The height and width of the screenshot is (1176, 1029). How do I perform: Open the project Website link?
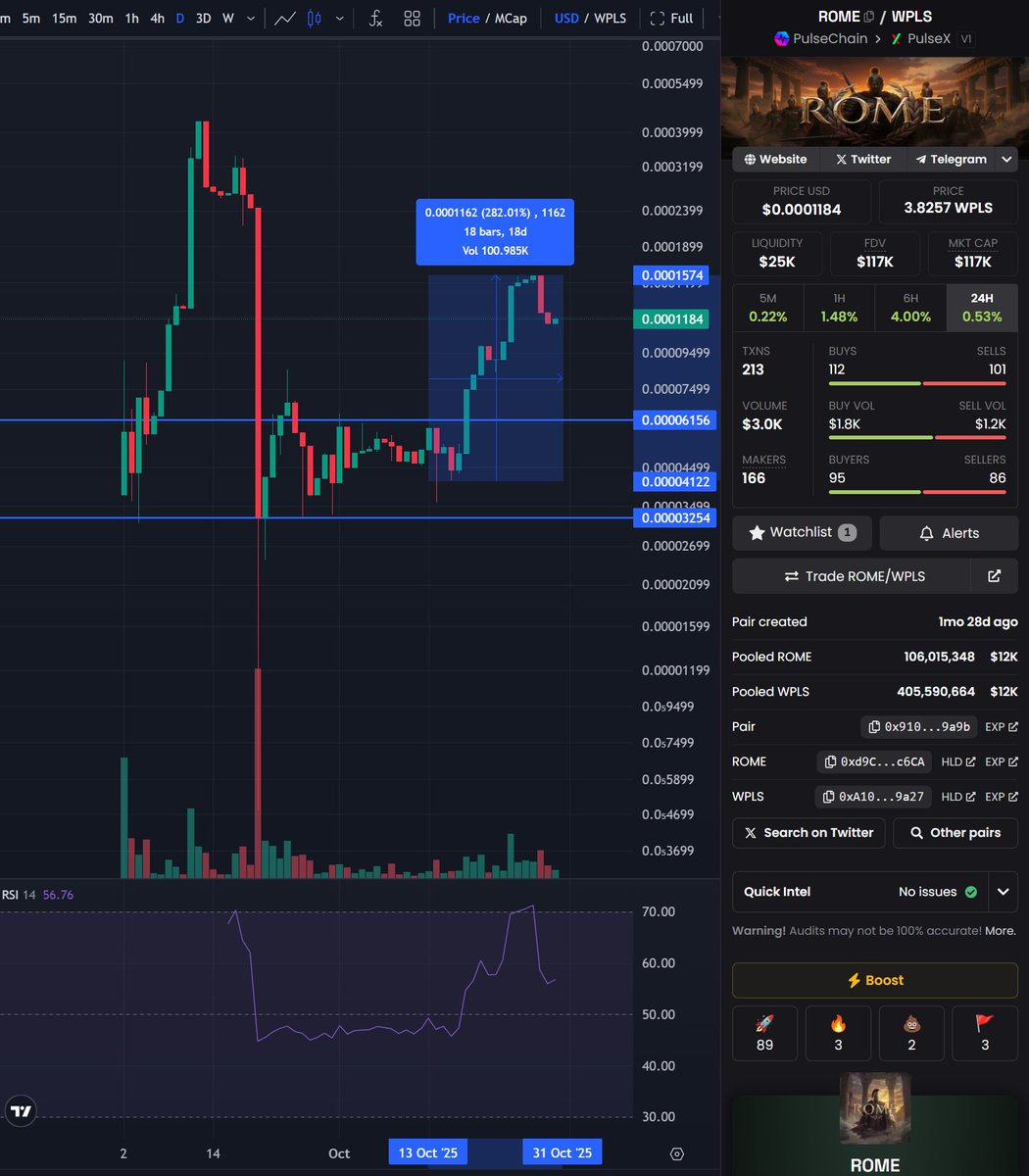point(775,159)
